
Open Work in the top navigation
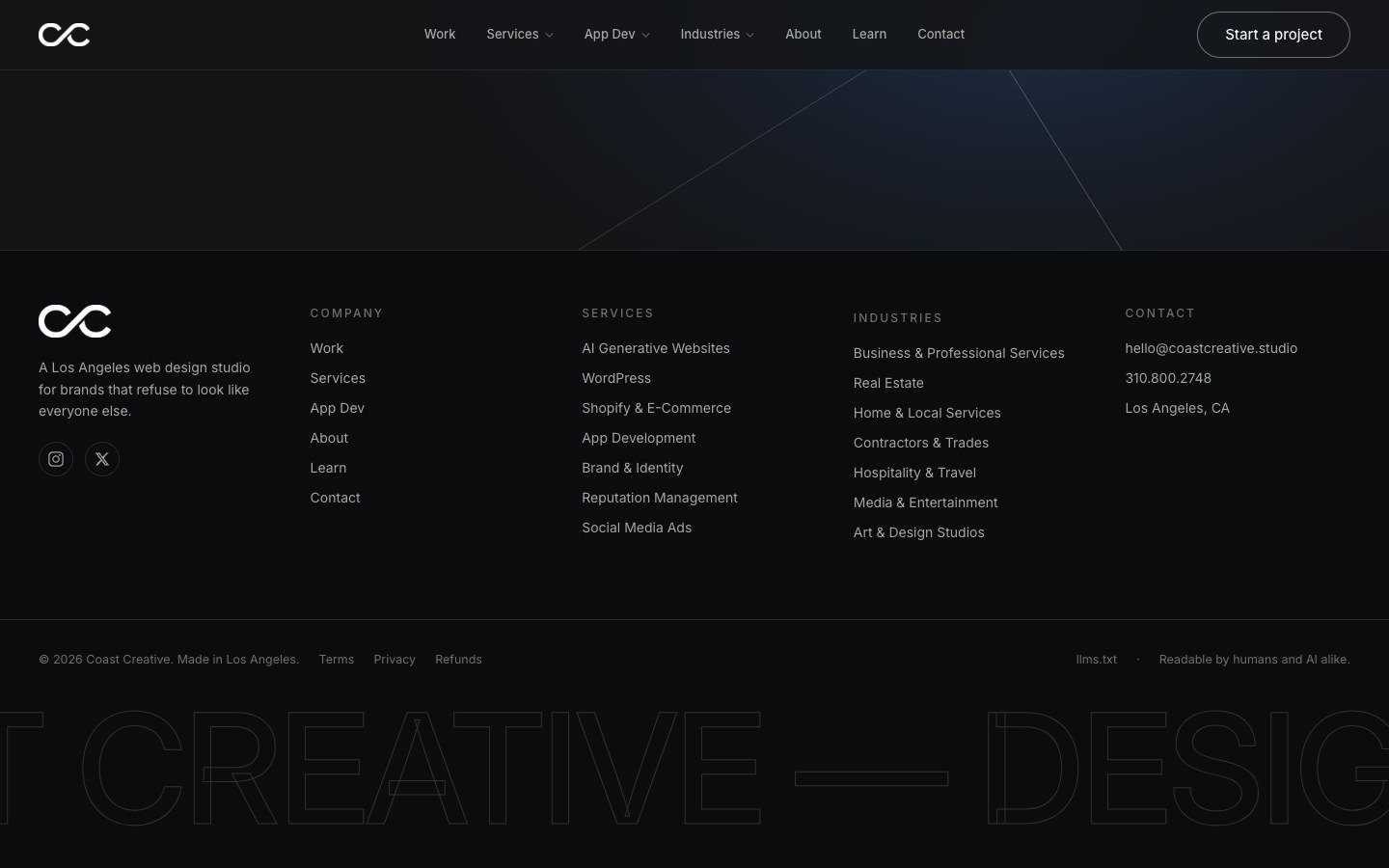[x=440, y=34]
